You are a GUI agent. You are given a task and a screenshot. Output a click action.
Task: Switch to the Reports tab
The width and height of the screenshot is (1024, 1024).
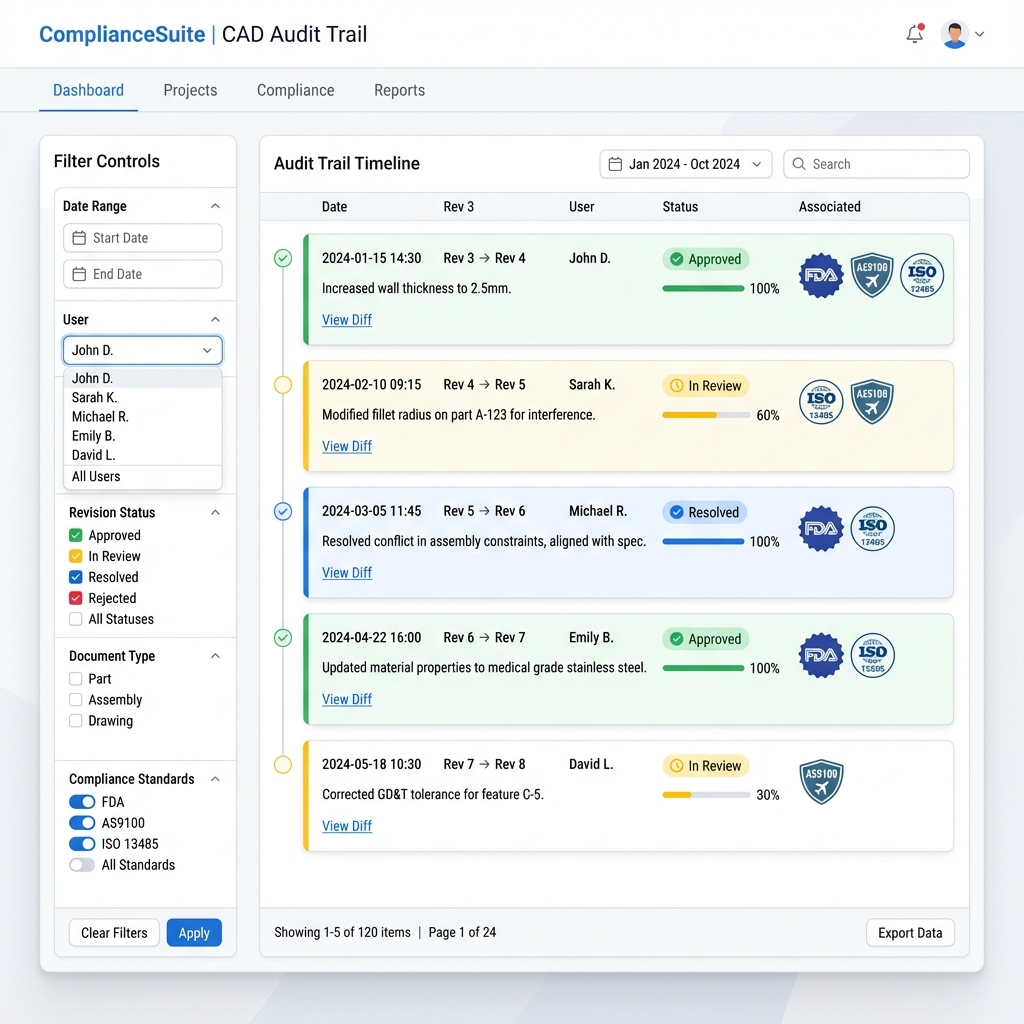tap(399, 90)
